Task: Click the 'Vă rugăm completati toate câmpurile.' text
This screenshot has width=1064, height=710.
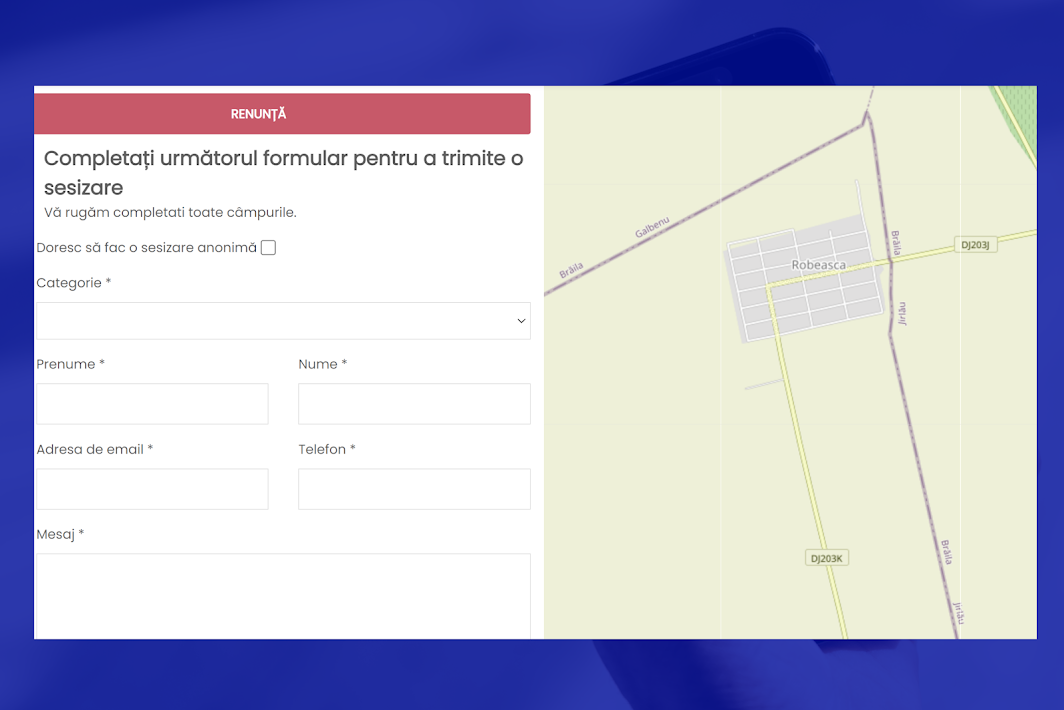Action: click(x=170, y=212)
